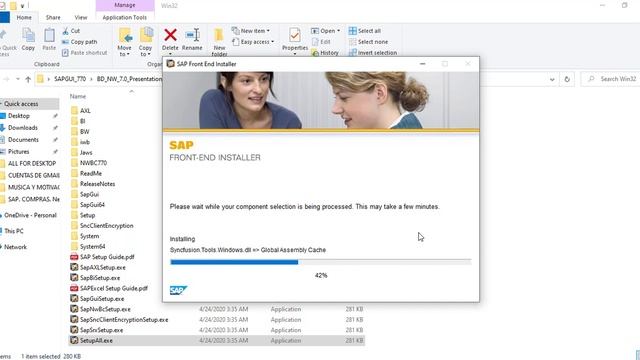
Task: Expand the Delete dropdown arrow
Action: point(170,54)
